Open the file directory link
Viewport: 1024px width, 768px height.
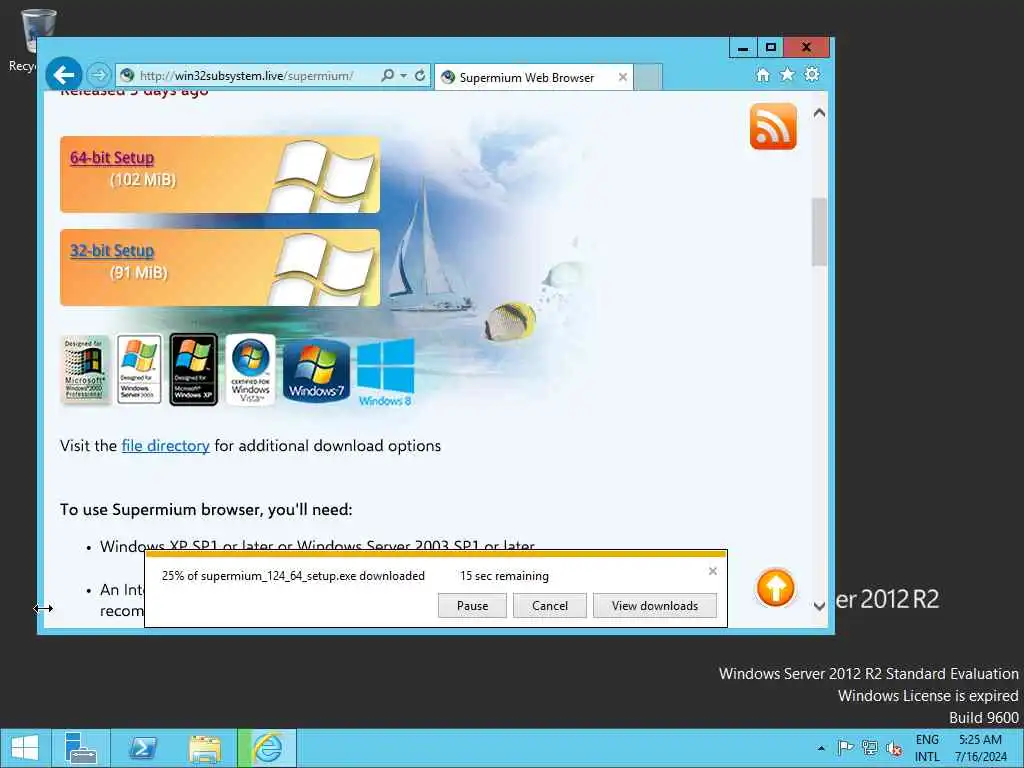pyautogui.click(x=165, y=446)
